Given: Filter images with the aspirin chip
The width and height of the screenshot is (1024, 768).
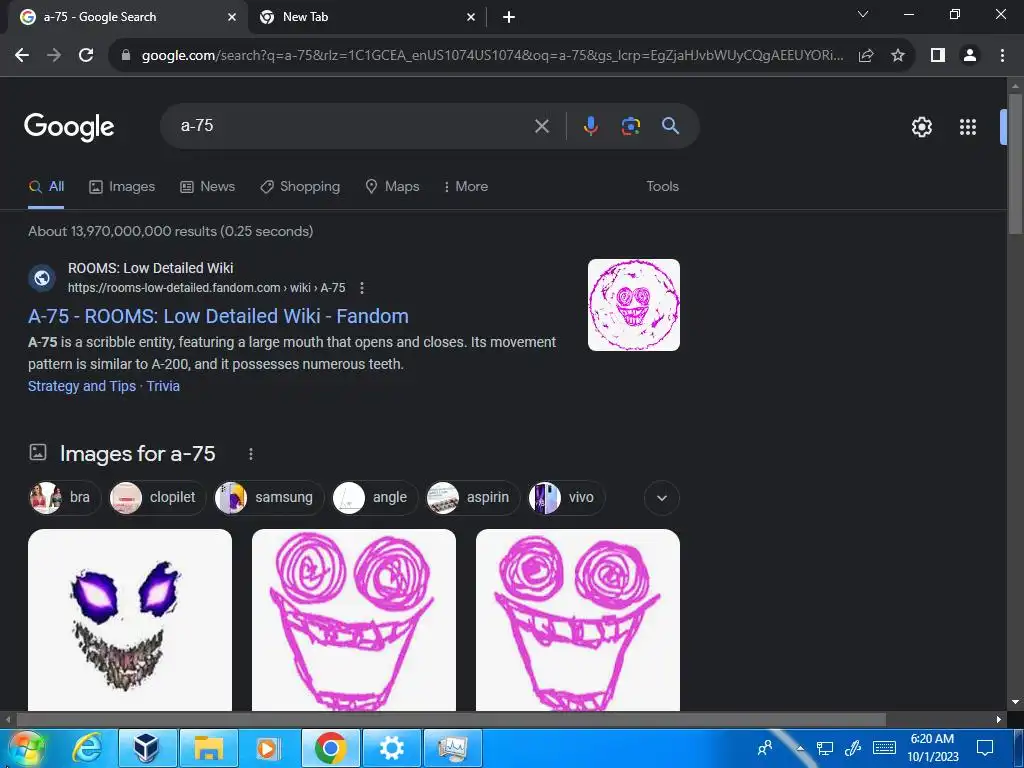Looking at the screenshot, I should (x=472, y=498).
